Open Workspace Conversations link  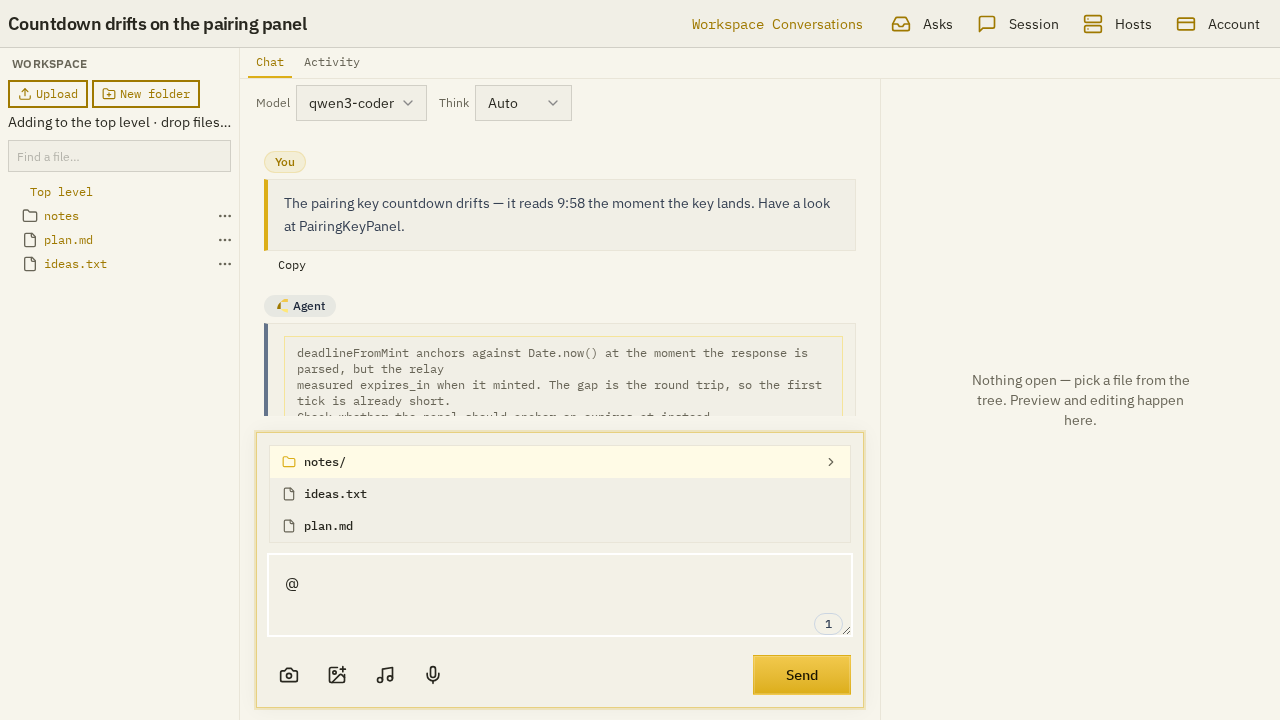(777, 24)
